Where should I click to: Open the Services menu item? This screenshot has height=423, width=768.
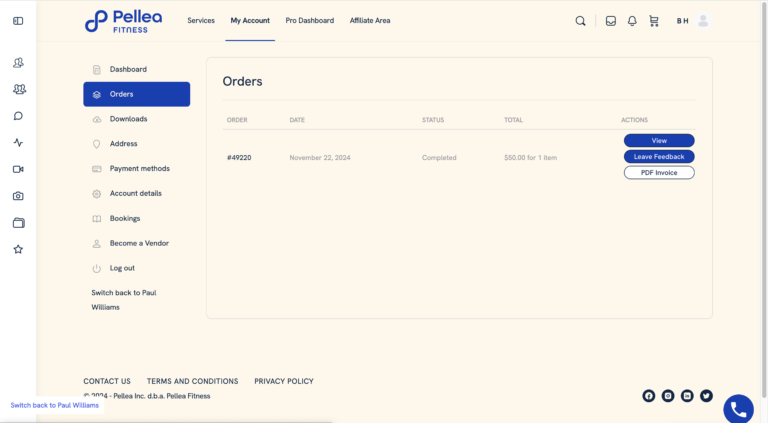tap(201, 21)
